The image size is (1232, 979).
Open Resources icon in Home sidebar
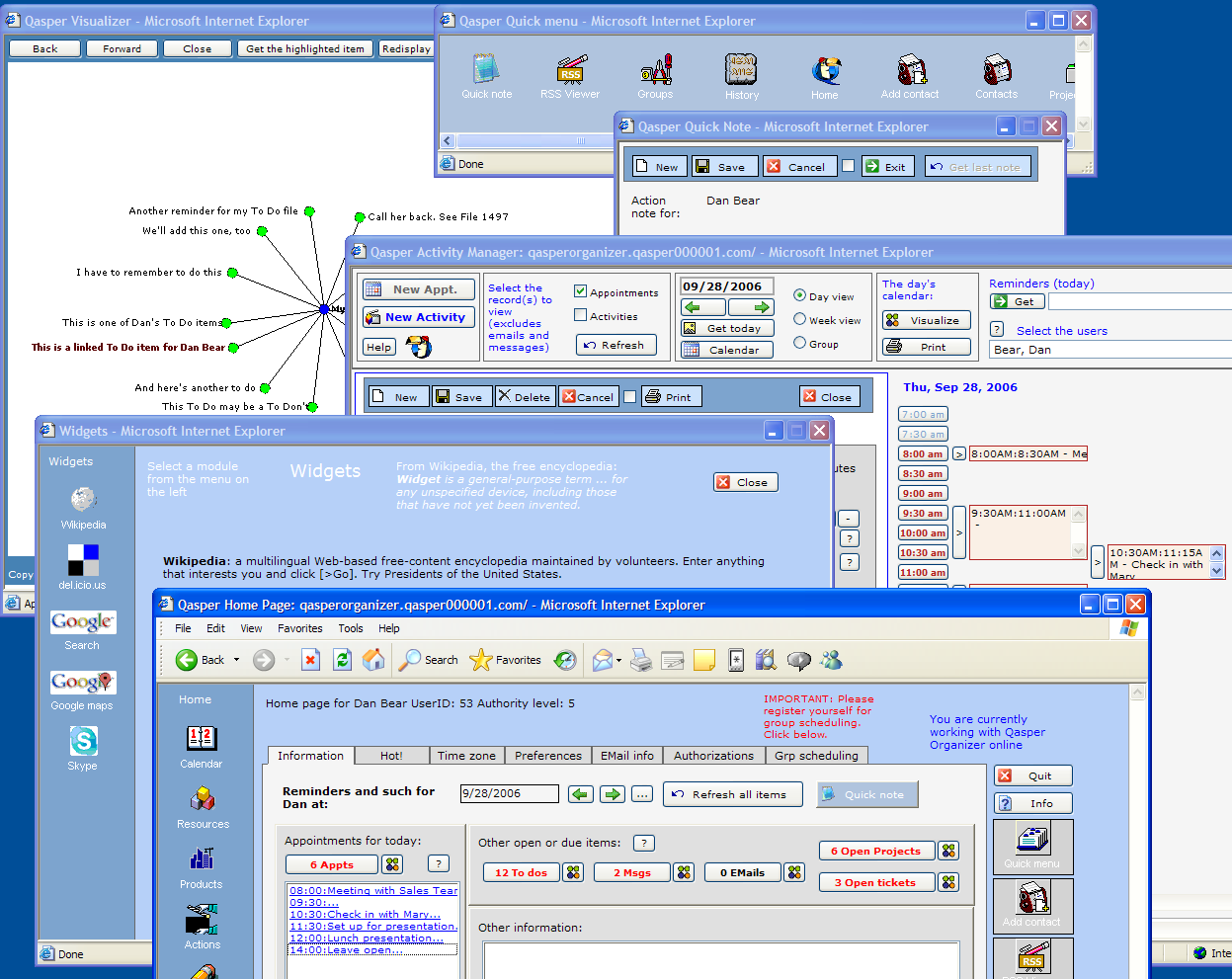coord(203,798)
